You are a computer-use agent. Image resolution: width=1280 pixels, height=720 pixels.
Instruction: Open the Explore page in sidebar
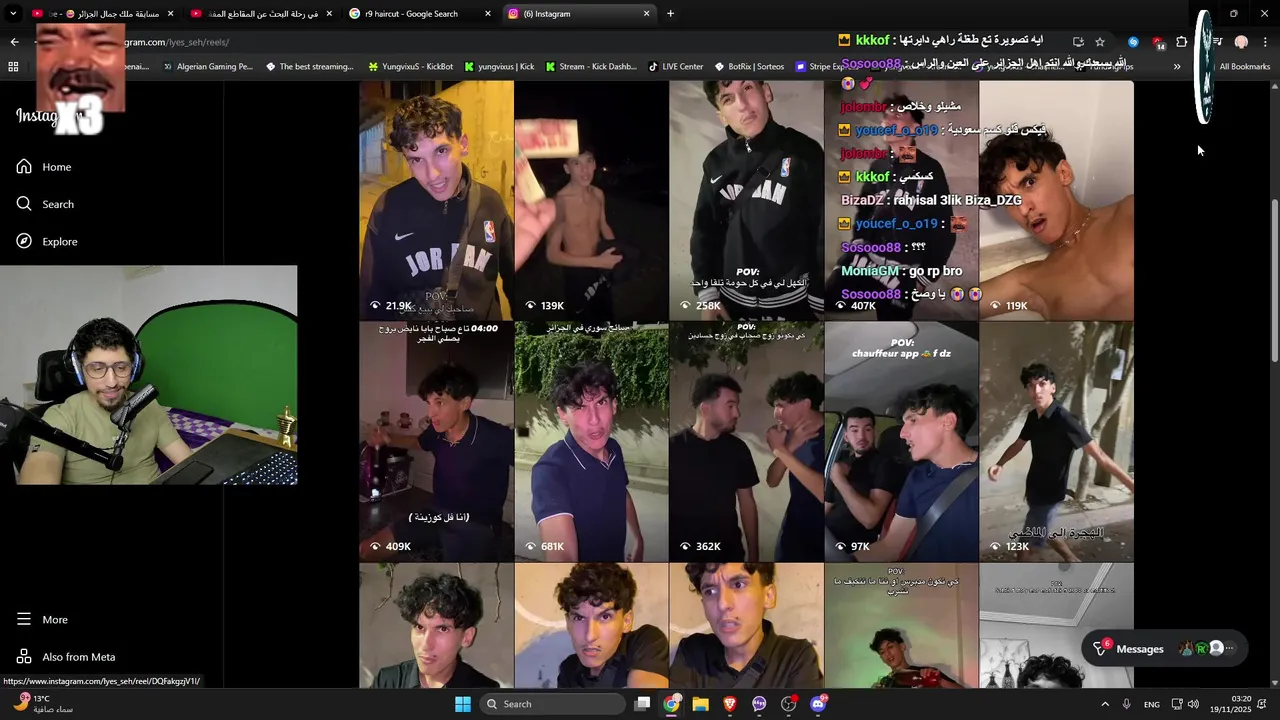47,241
